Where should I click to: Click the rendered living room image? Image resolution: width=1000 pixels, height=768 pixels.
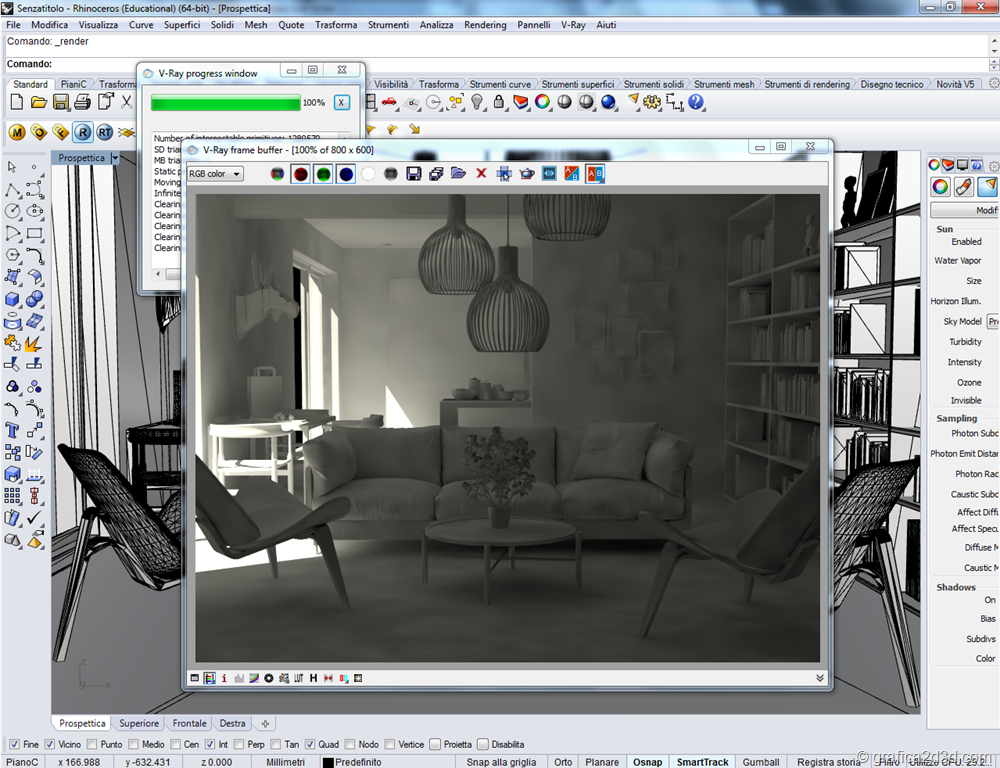[x=508, y=428]
